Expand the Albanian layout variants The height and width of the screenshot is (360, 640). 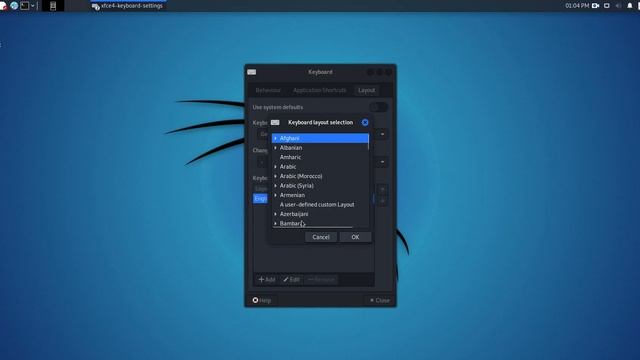tap(276, 148)
